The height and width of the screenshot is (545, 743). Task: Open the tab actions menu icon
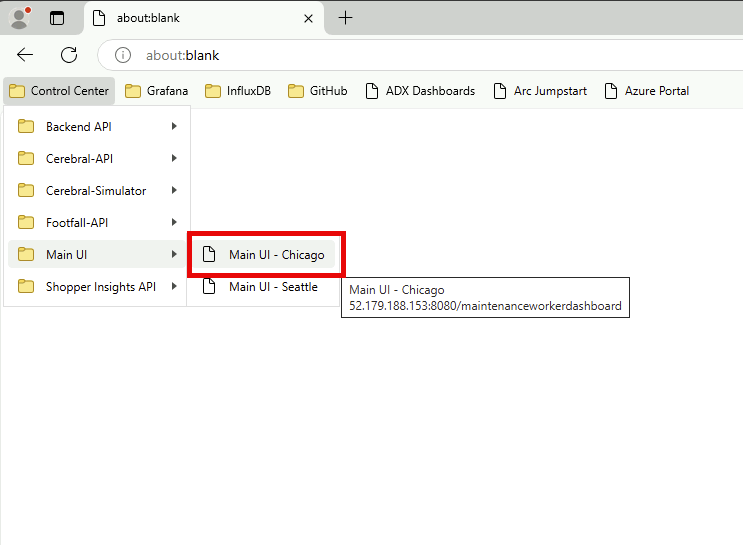[x=57, y=18]
